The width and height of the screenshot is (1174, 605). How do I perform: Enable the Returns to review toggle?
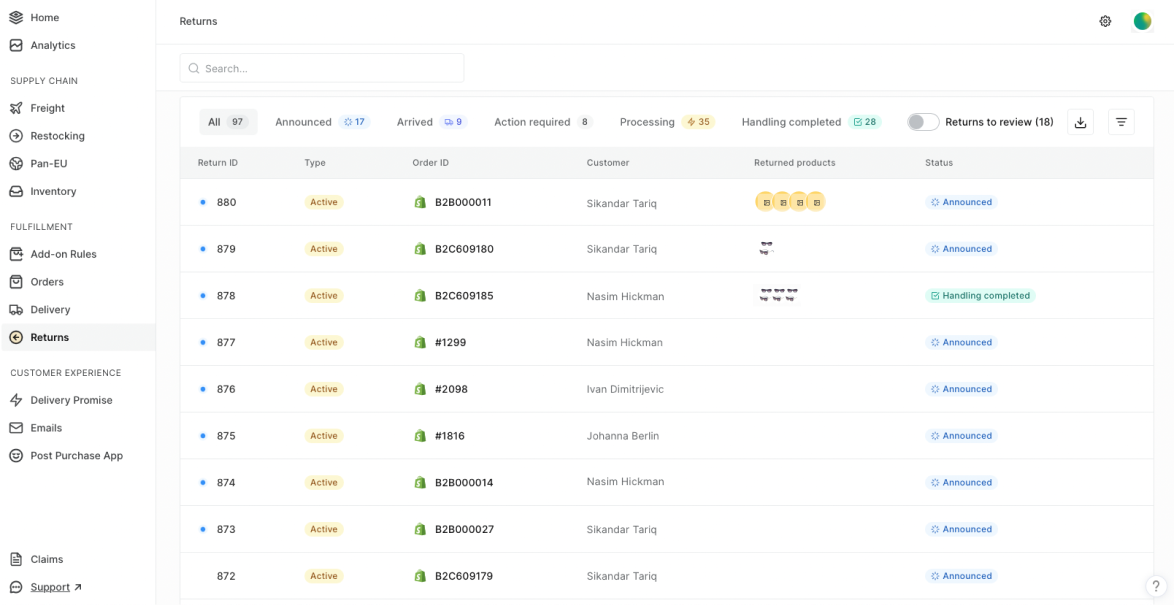coord(922,121)
